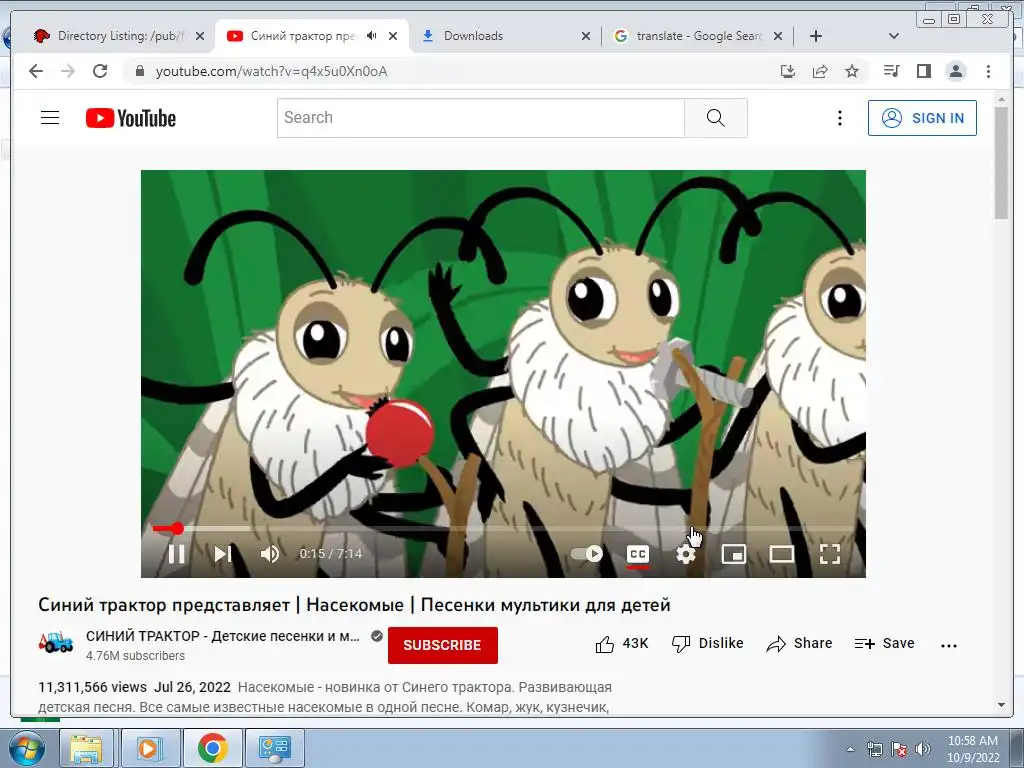Launch Windows Media Player from taskbar

coord(148,748)
